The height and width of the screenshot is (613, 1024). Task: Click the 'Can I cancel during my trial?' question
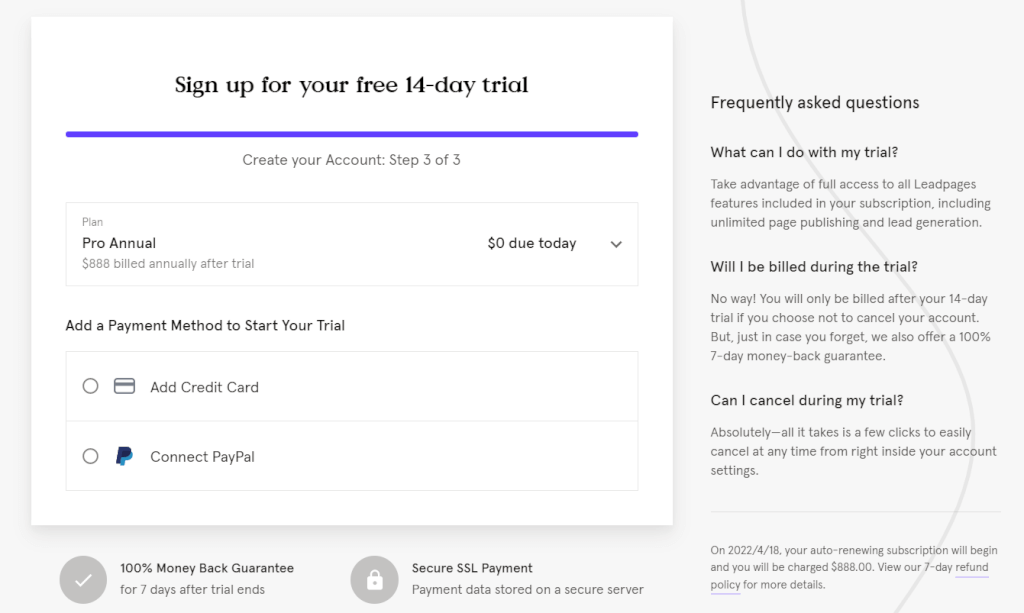click(807, 400)
